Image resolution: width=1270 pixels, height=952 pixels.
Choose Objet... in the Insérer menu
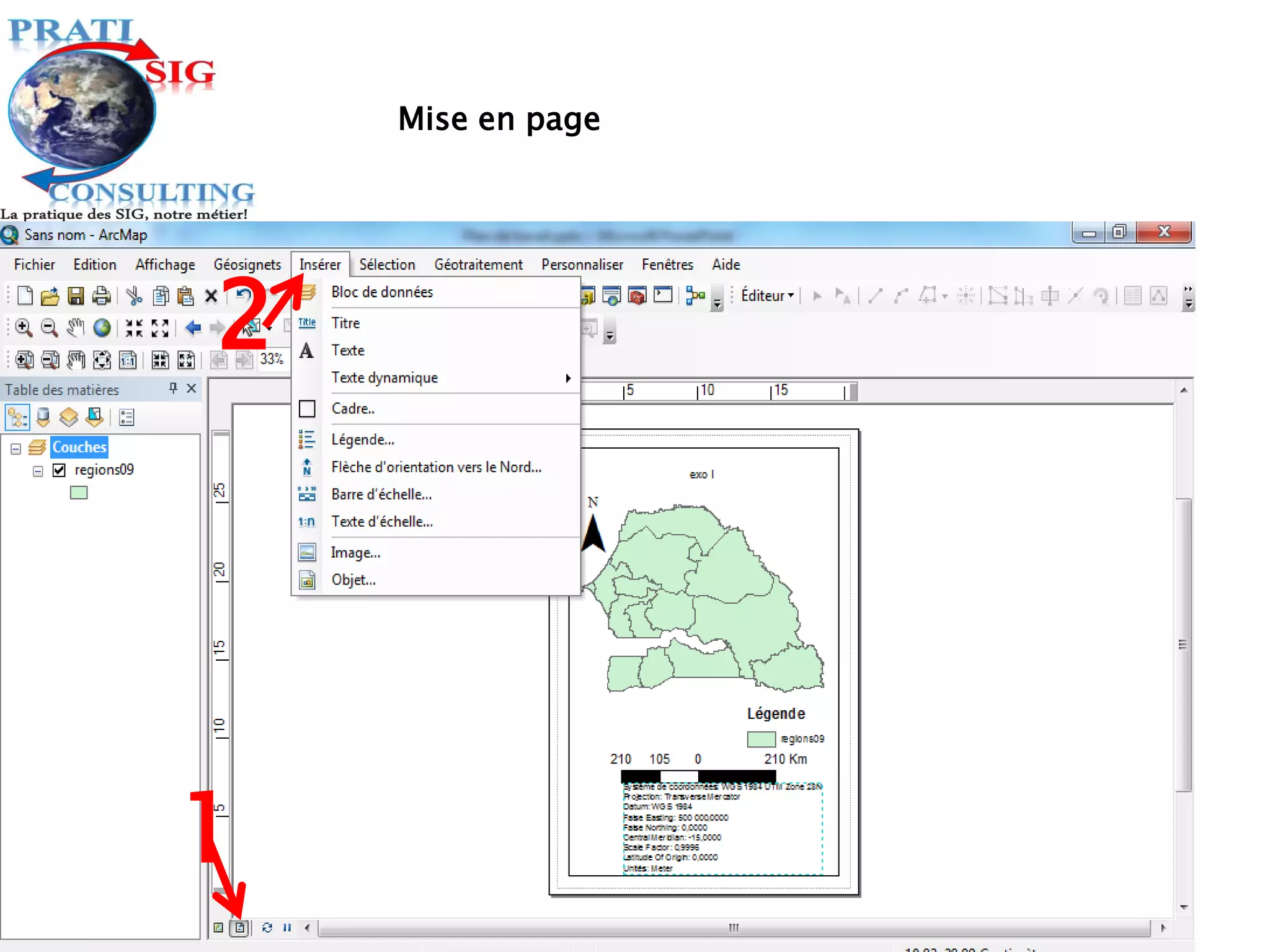pos(437,580)
